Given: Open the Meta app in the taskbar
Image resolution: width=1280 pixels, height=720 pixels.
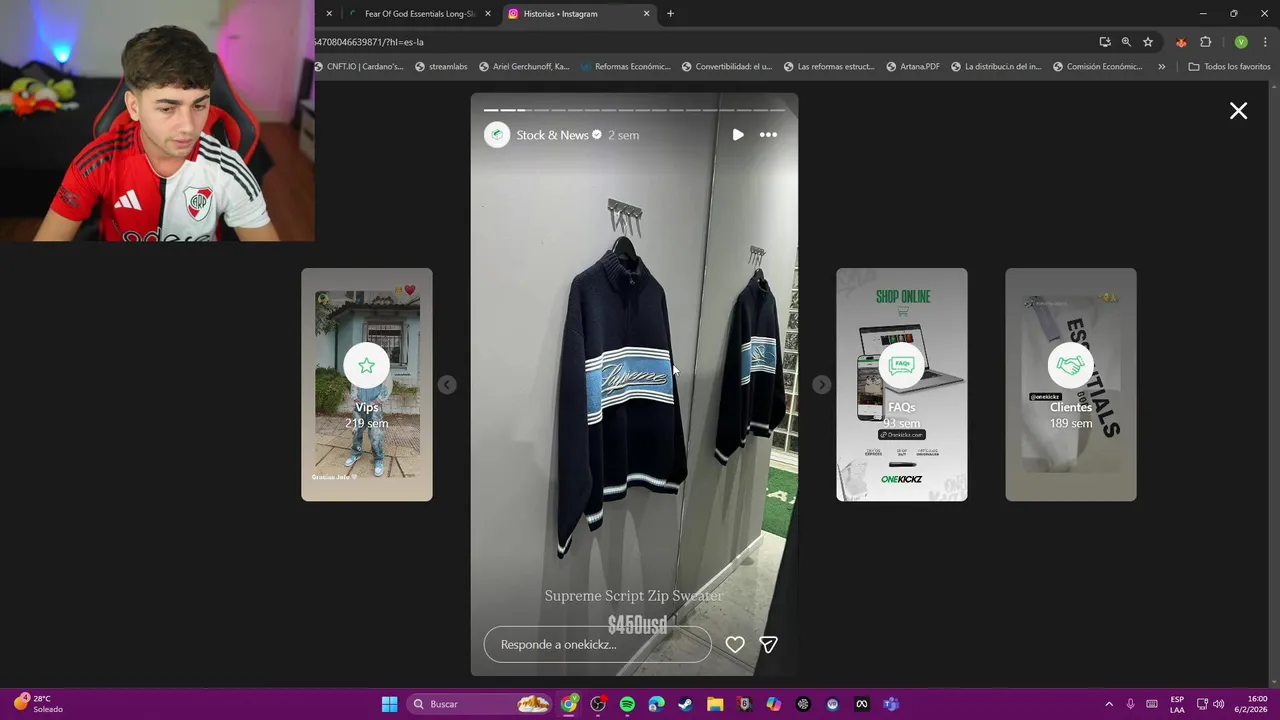Looking at the screenshot, I should [861, 704].
